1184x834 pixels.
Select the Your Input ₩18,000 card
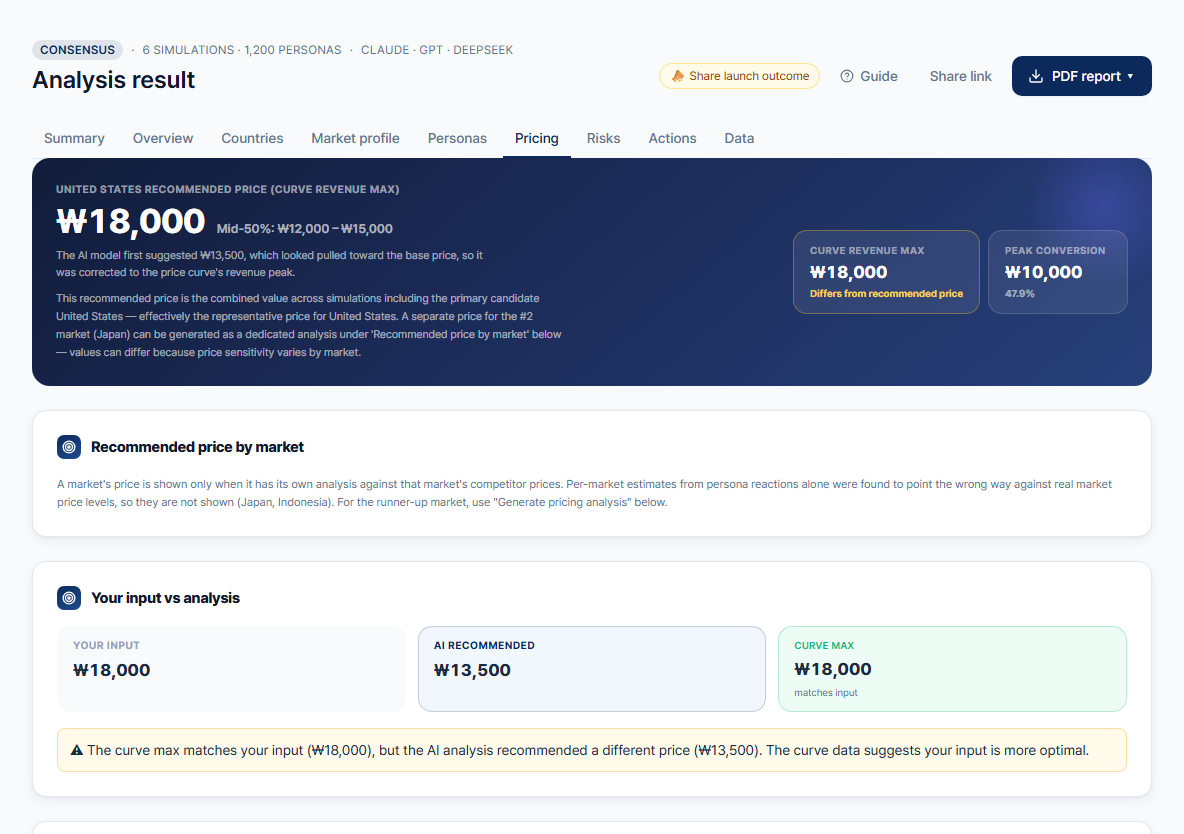(x=232, y=669)
